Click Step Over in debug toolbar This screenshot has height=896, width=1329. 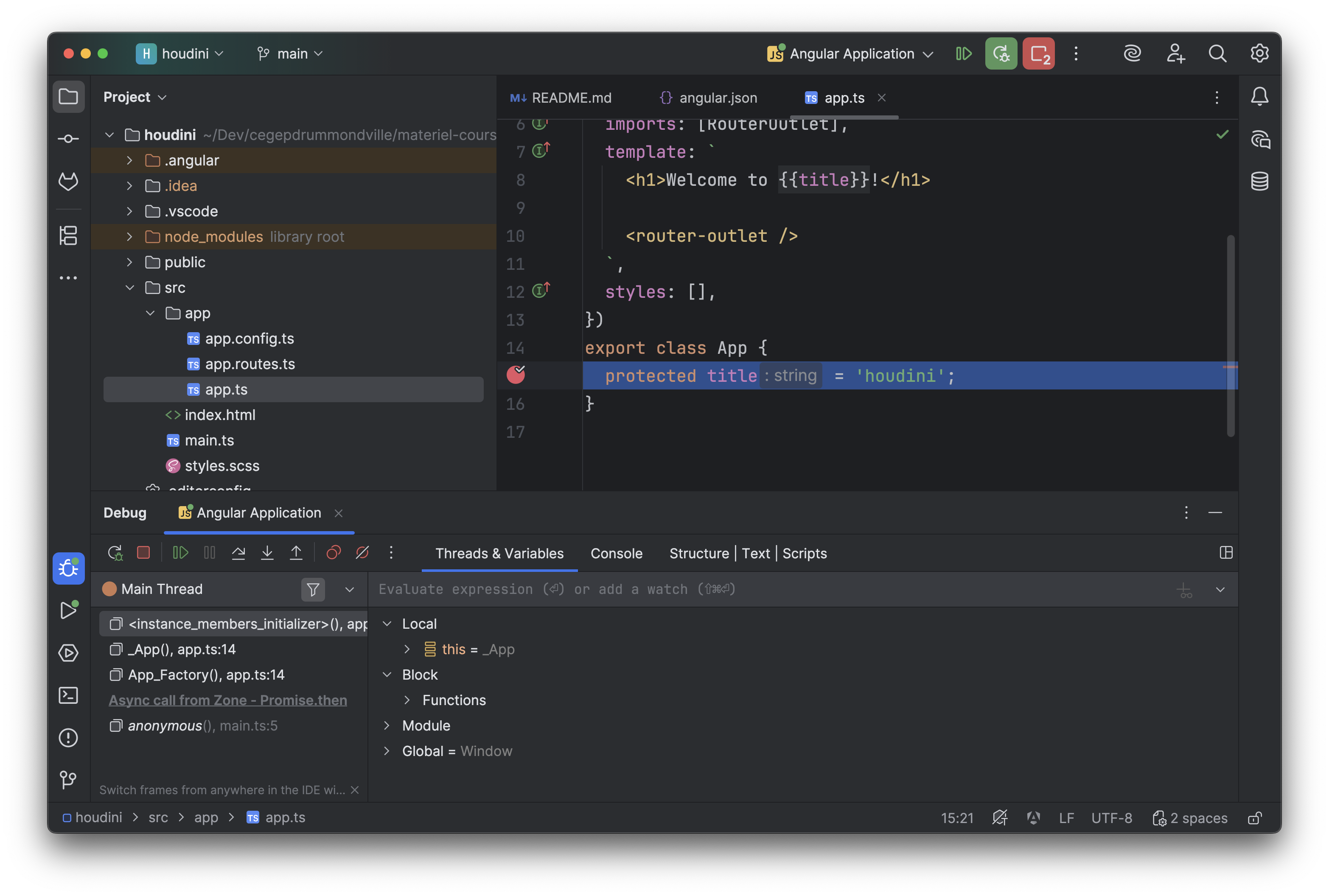click(238, 552)
